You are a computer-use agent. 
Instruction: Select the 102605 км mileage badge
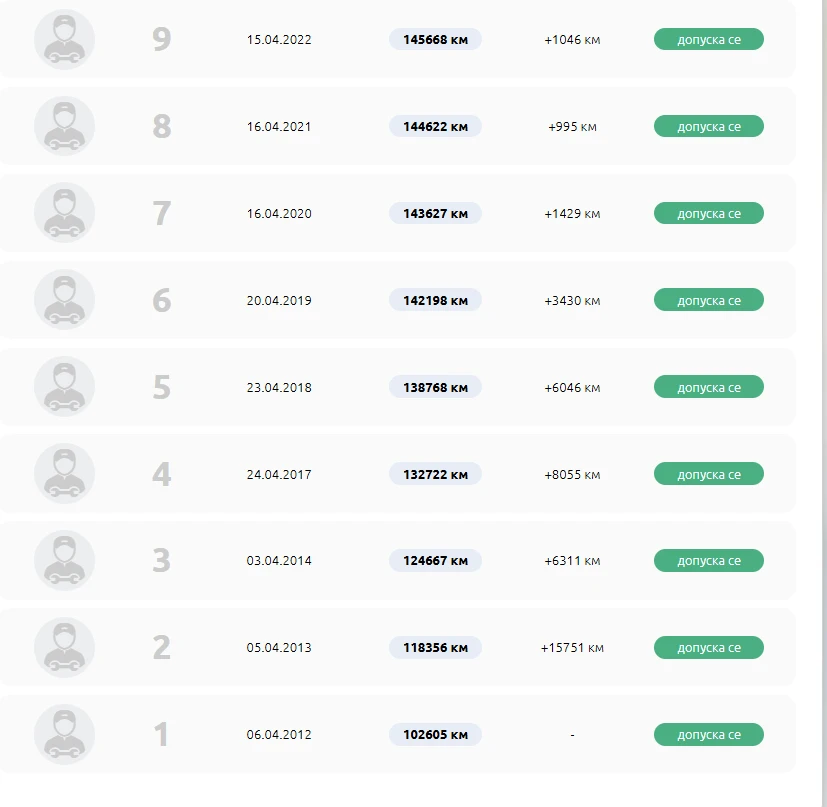point(435,734)
